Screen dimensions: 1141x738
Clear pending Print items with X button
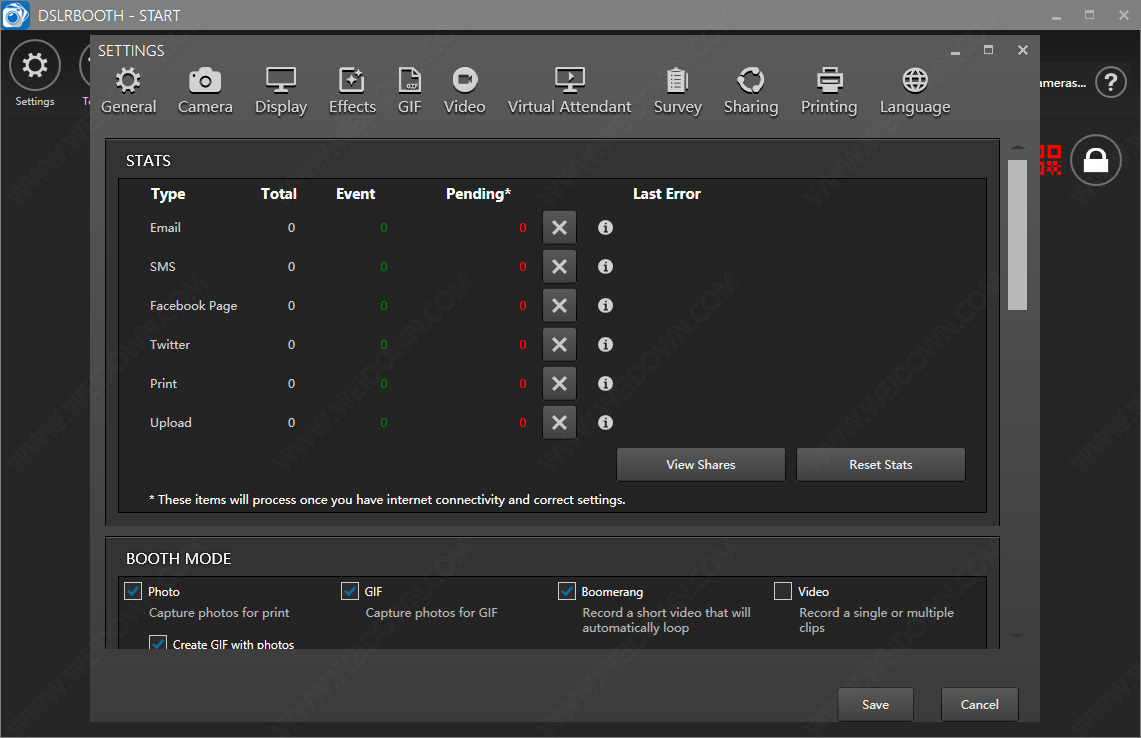[559, 384]
